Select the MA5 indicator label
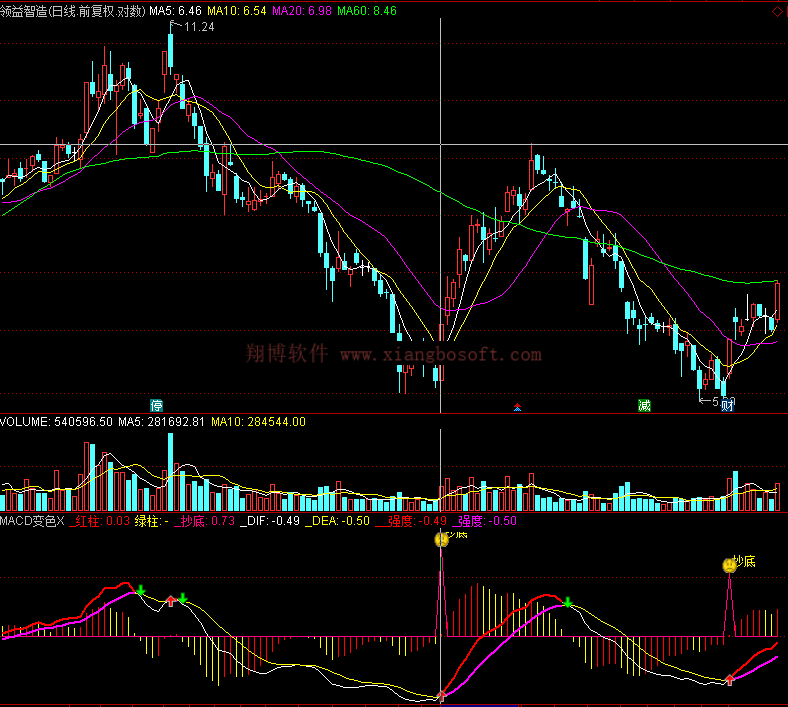788x707 pixels. [x=174, y=11]
